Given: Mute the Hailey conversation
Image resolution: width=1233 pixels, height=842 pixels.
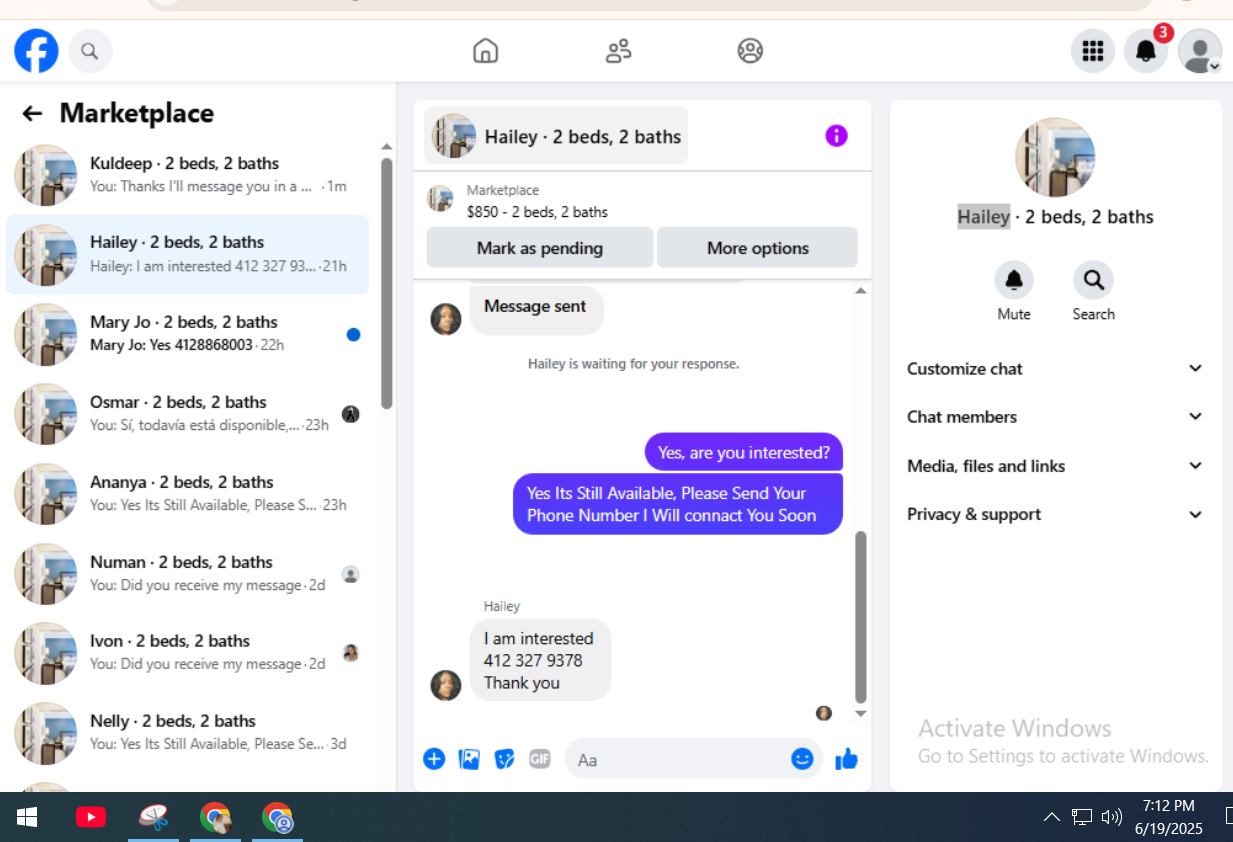Looking at the screenshot, I should click(1014, 280).
